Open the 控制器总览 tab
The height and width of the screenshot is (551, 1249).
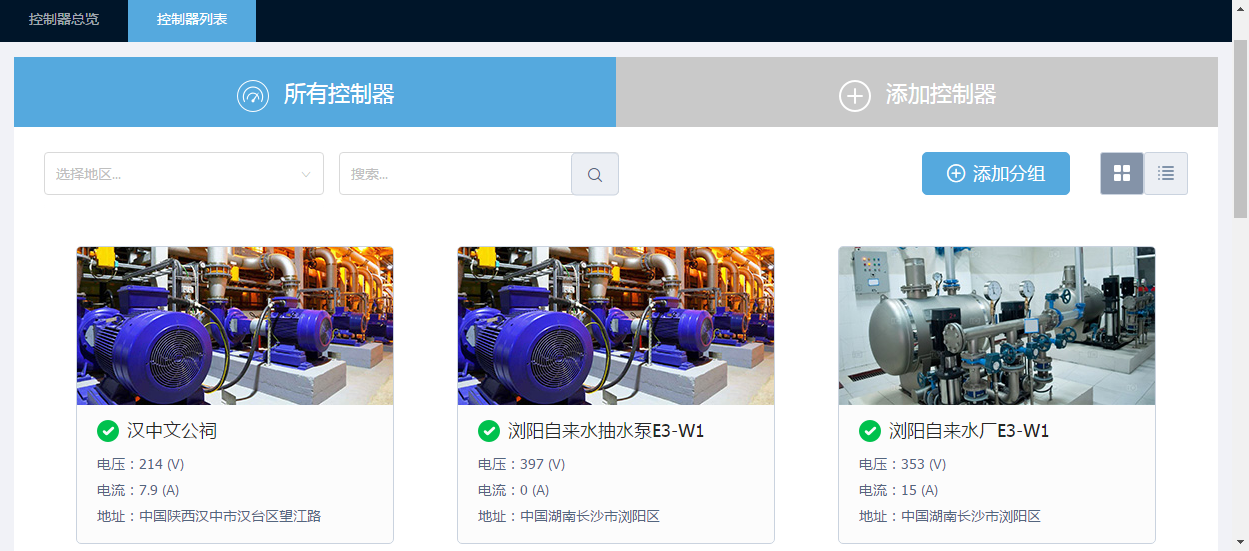(x=64, y=20)
